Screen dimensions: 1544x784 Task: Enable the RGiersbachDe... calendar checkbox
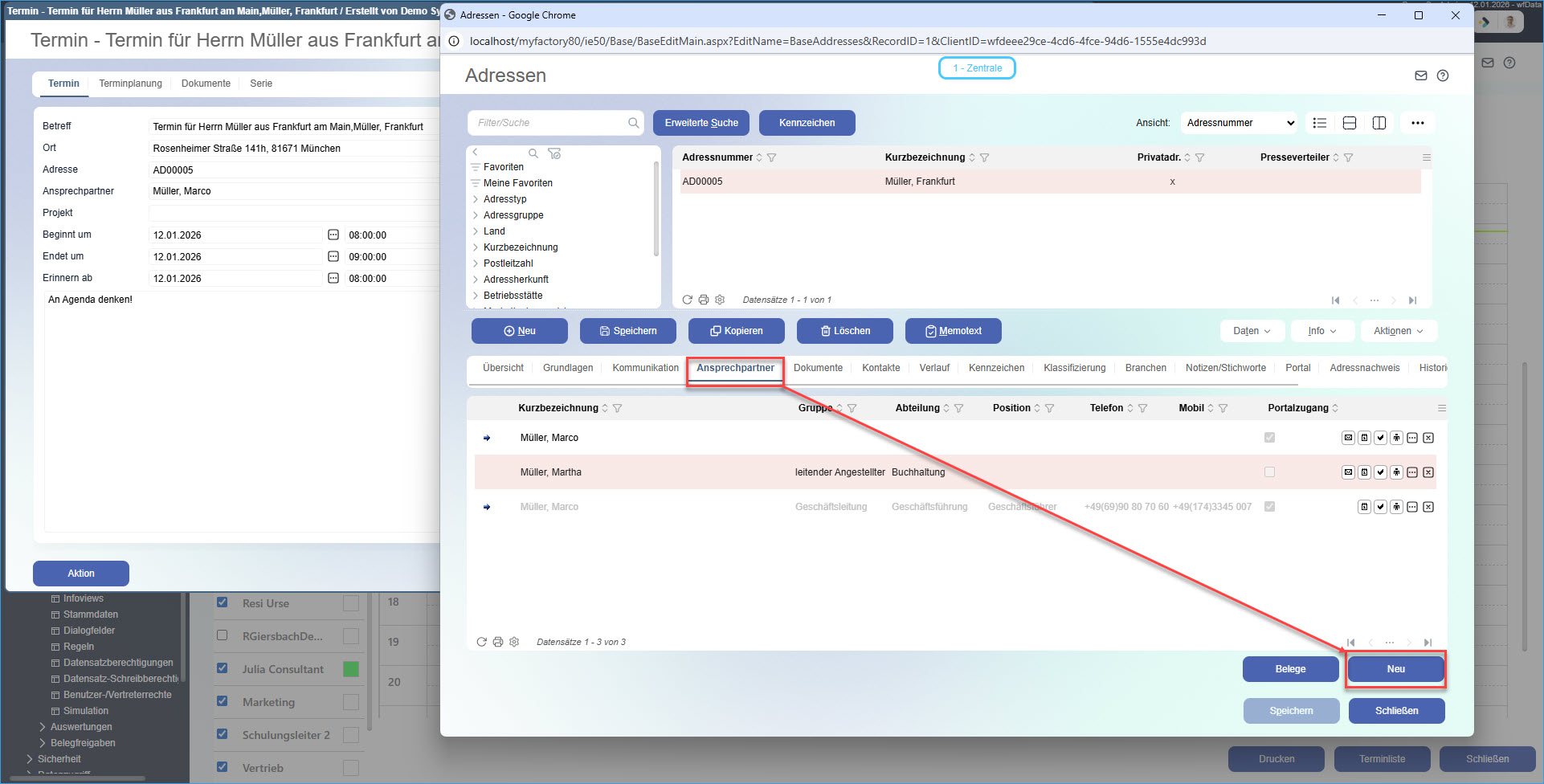(x=223, y=635)
